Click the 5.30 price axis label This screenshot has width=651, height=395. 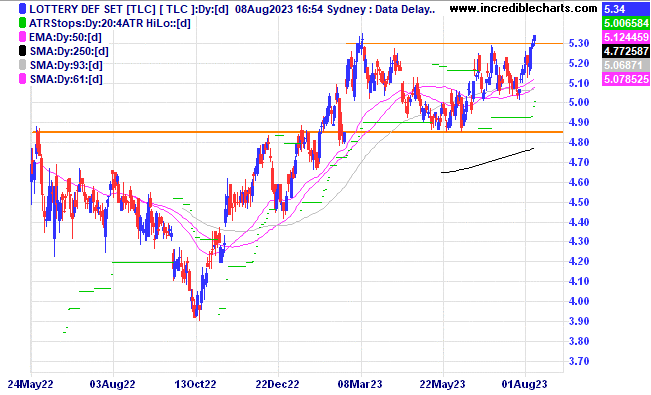tap(579, 43)
